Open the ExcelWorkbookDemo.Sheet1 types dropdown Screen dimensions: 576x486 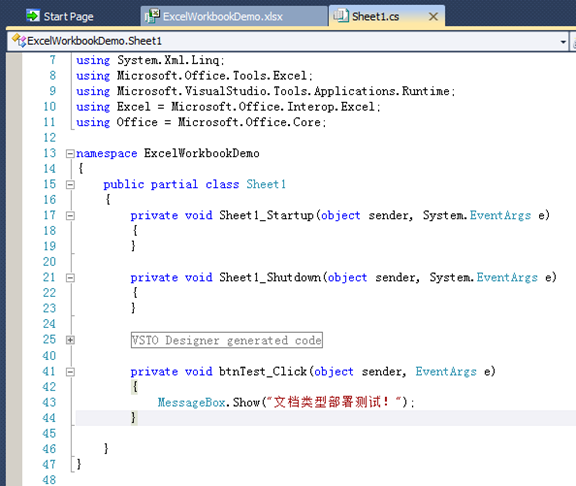pos(563,42)
